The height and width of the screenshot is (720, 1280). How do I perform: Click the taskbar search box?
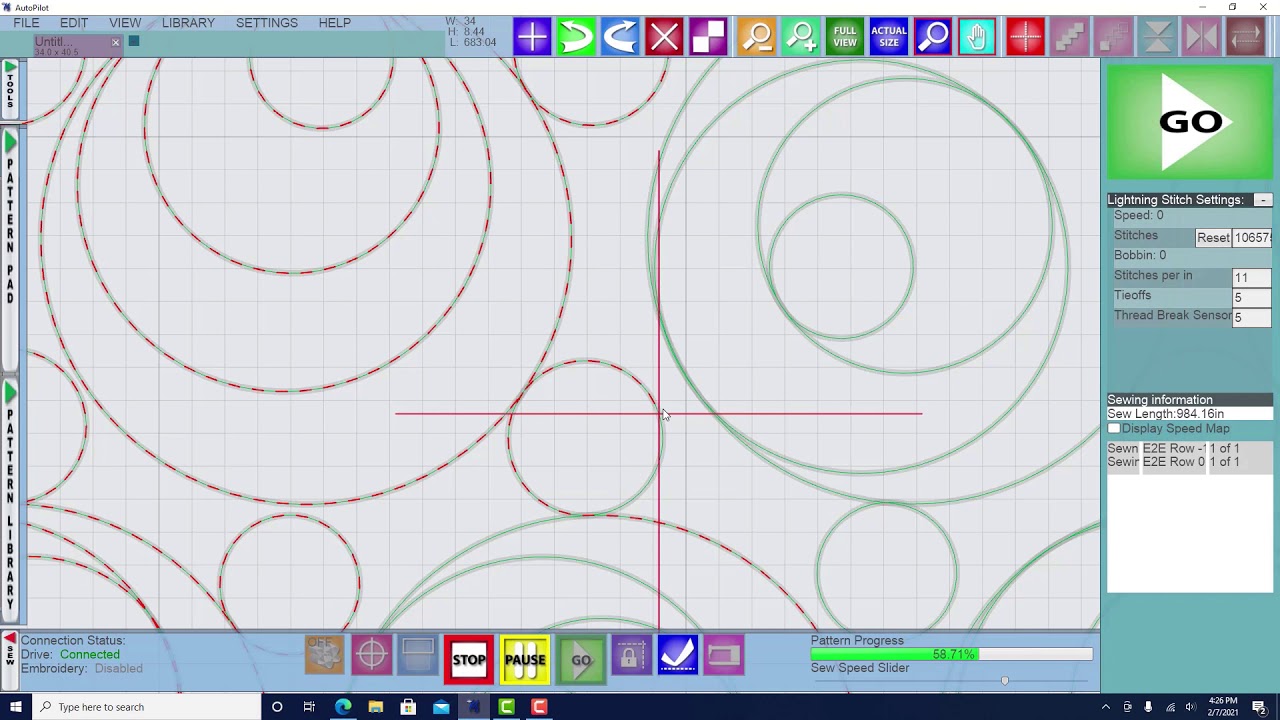click(146, 707)
